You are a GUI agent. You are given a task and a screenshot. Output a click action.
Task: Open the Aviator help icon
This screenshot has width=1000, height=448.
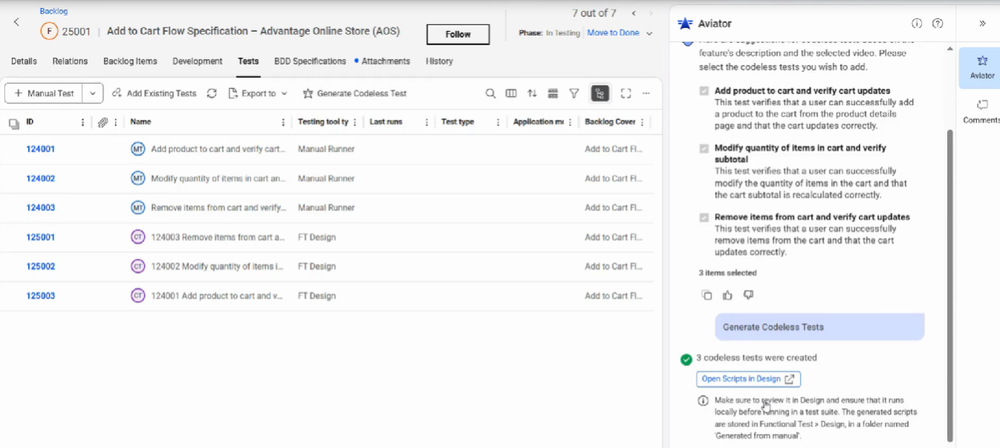937,24
